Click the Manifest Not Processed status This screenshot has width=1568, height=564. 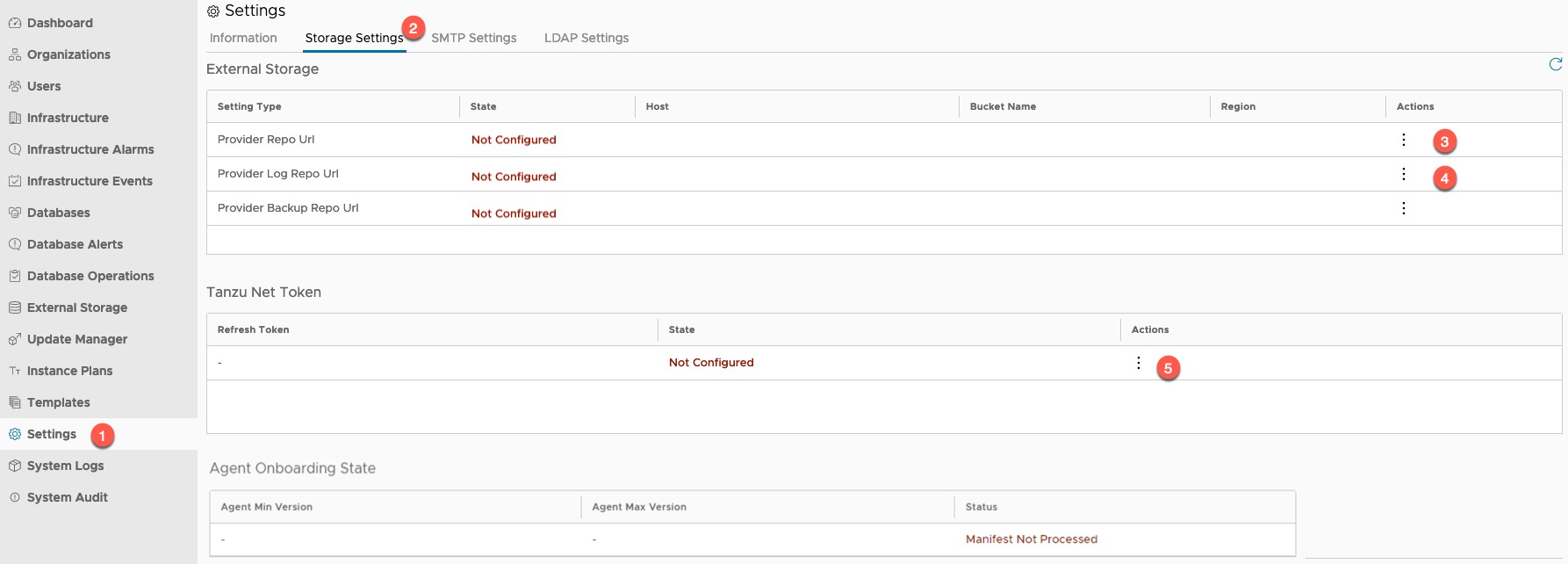point(1032,539)
